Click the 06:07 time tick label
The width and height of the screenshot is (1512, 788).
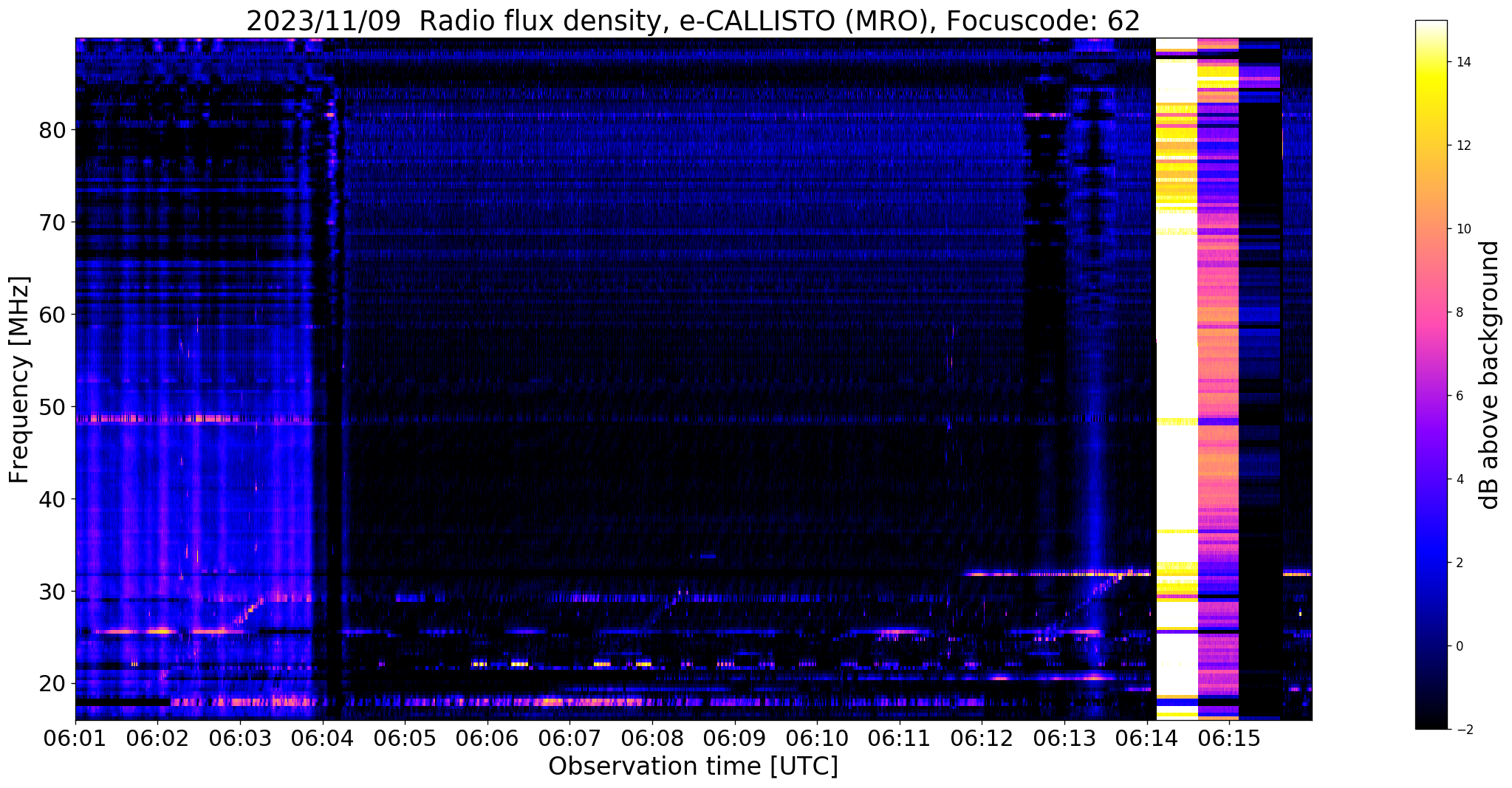pos(569,739)
